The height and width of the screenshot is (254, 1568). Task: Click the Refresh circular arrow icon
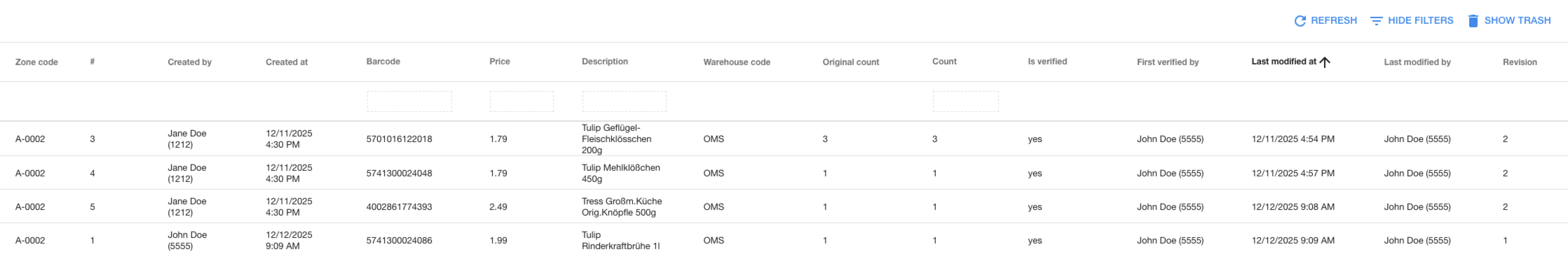1300,21
